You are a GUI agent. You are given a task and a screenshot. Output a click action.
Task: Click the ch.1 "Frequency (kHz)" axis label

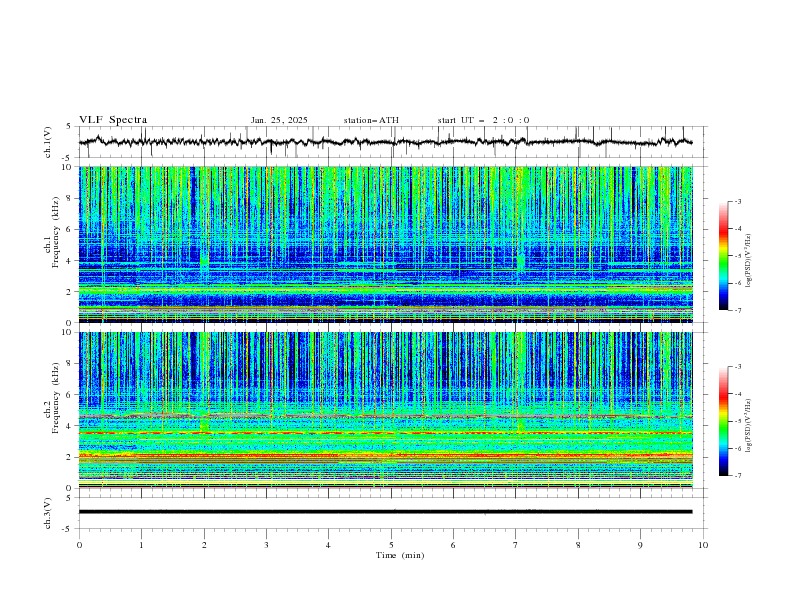point(55,232)
